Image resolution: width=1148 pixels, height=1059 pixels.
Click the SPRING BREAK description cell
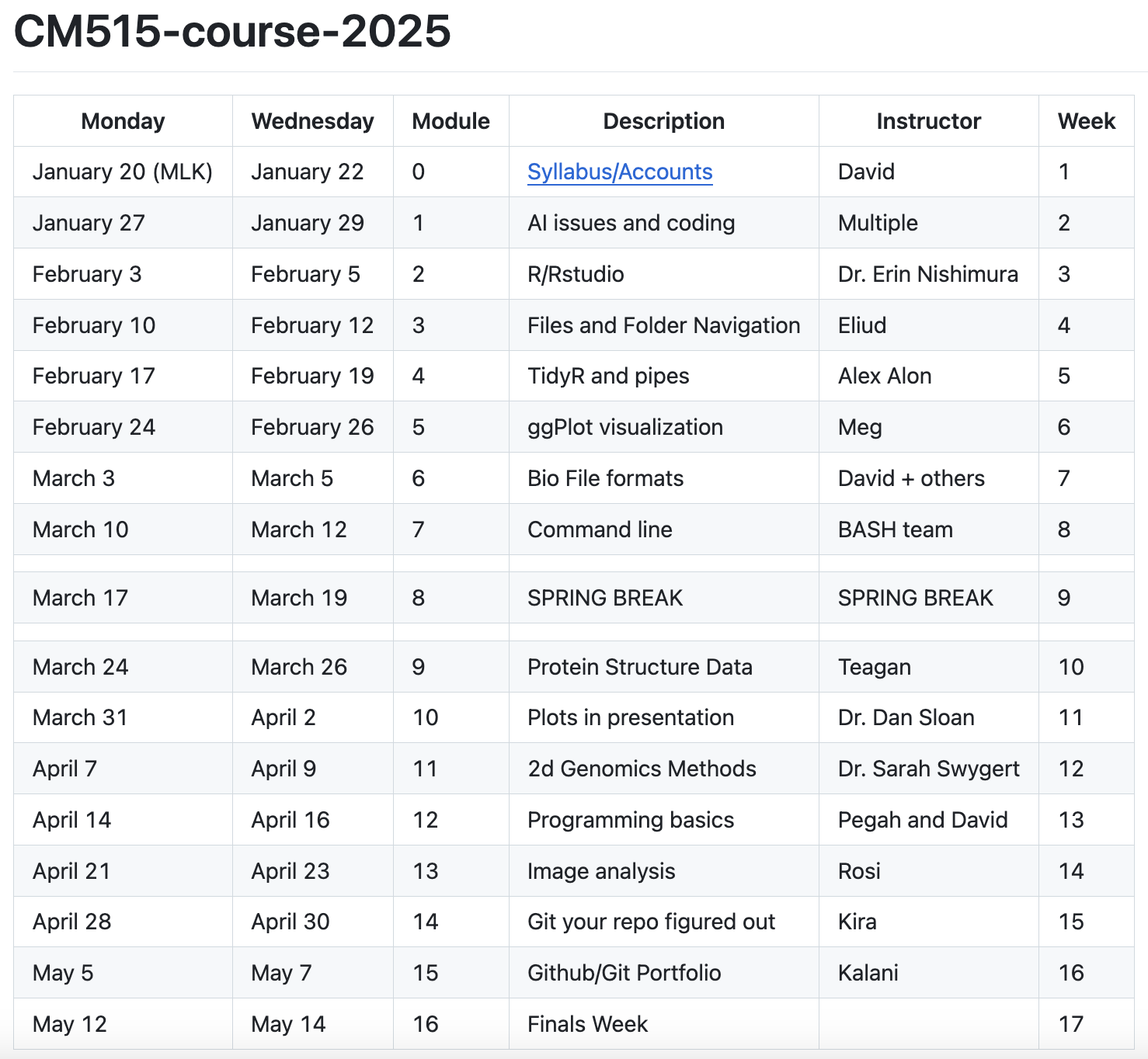[605, 598]
